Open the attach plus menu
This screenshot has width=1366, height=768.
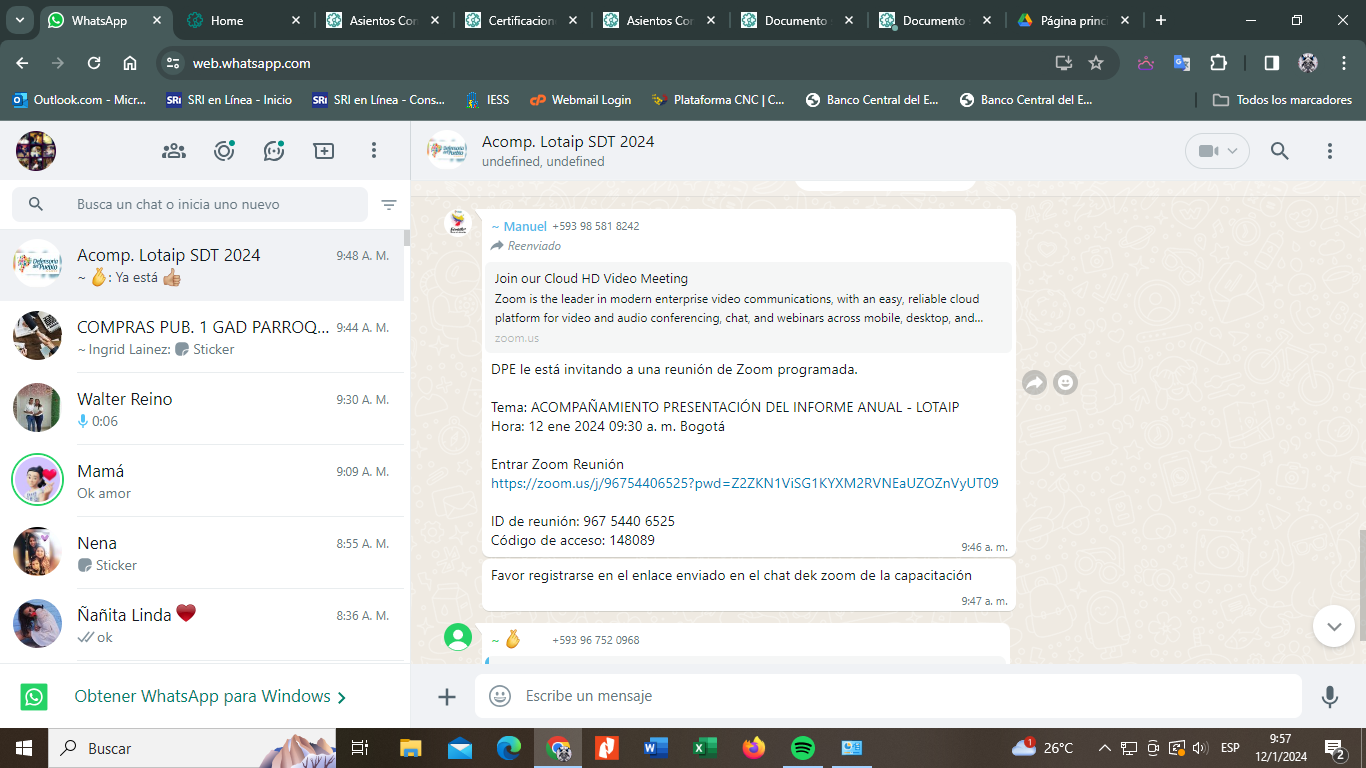tap(447, 697)
